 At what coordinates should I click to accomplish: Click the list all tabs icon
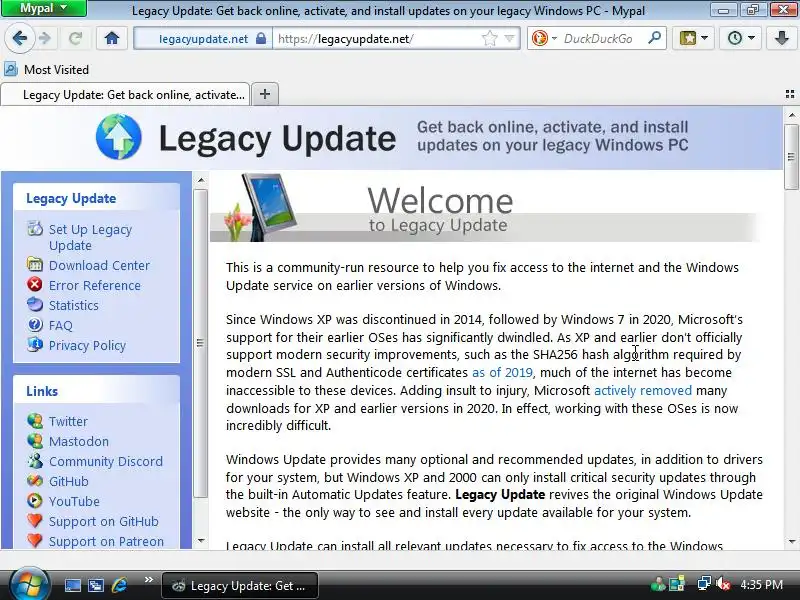tap(790, 94)
